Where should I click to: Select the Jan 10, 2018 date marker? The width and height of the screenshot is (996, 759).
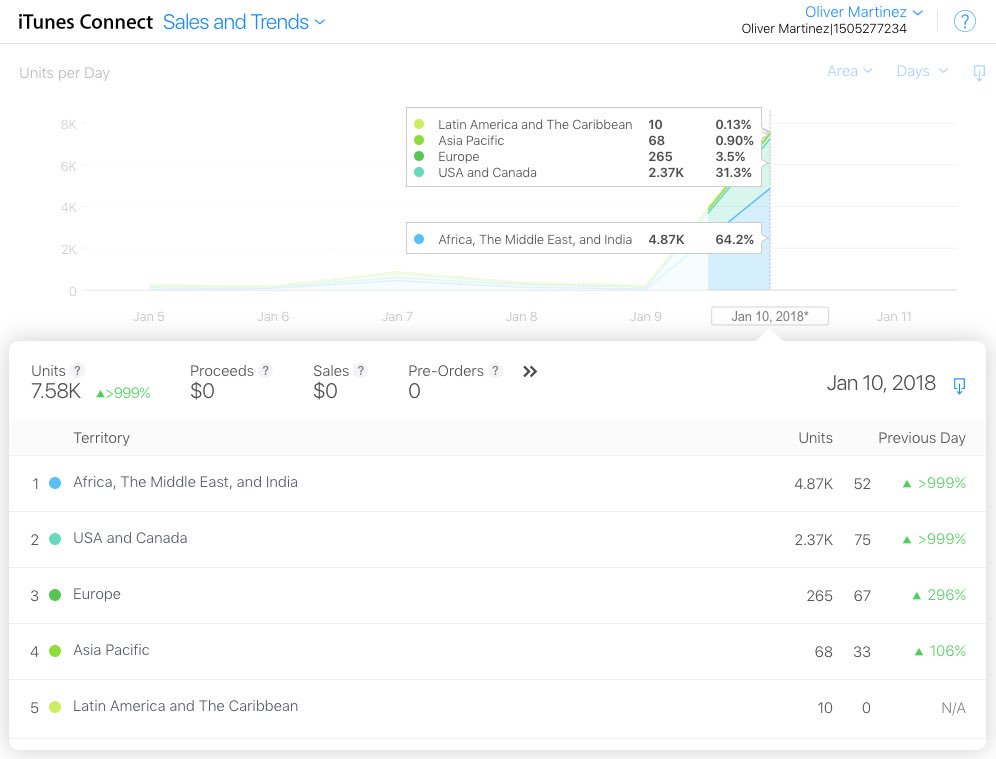769,316
